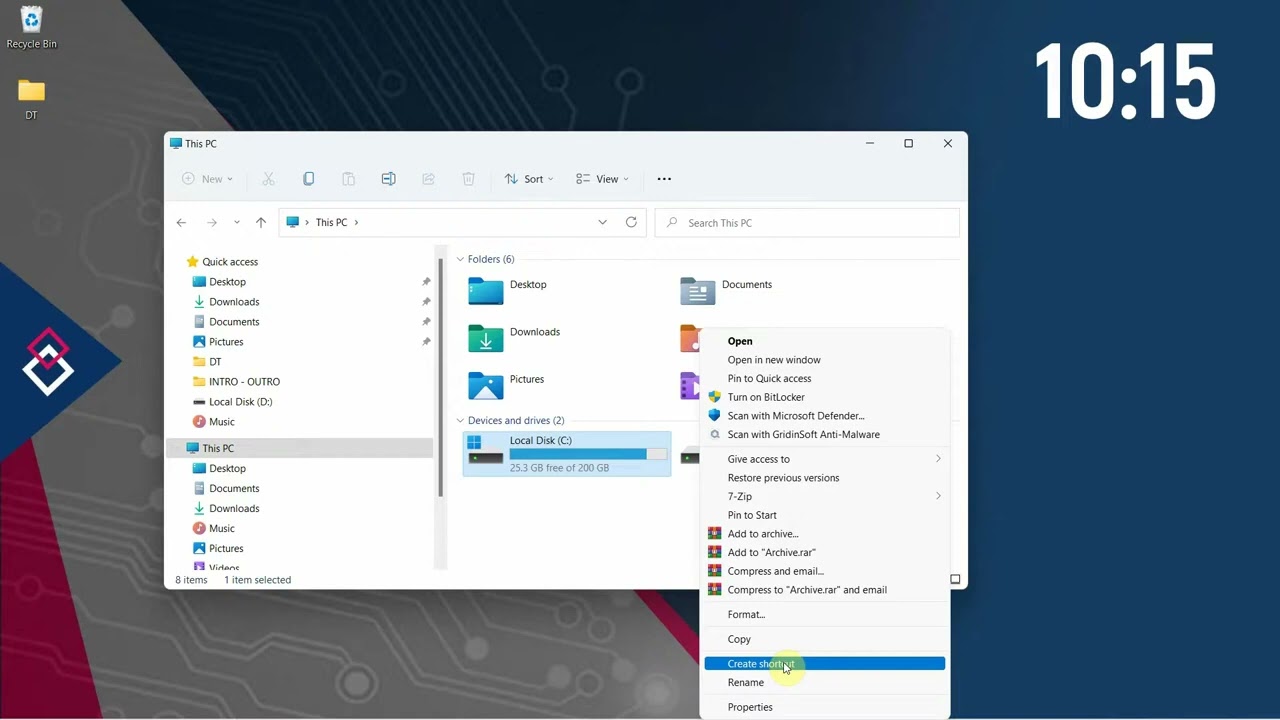Open recent locations chevron beside forward arrow
1280x720 pixels.
tap(236, 222)
